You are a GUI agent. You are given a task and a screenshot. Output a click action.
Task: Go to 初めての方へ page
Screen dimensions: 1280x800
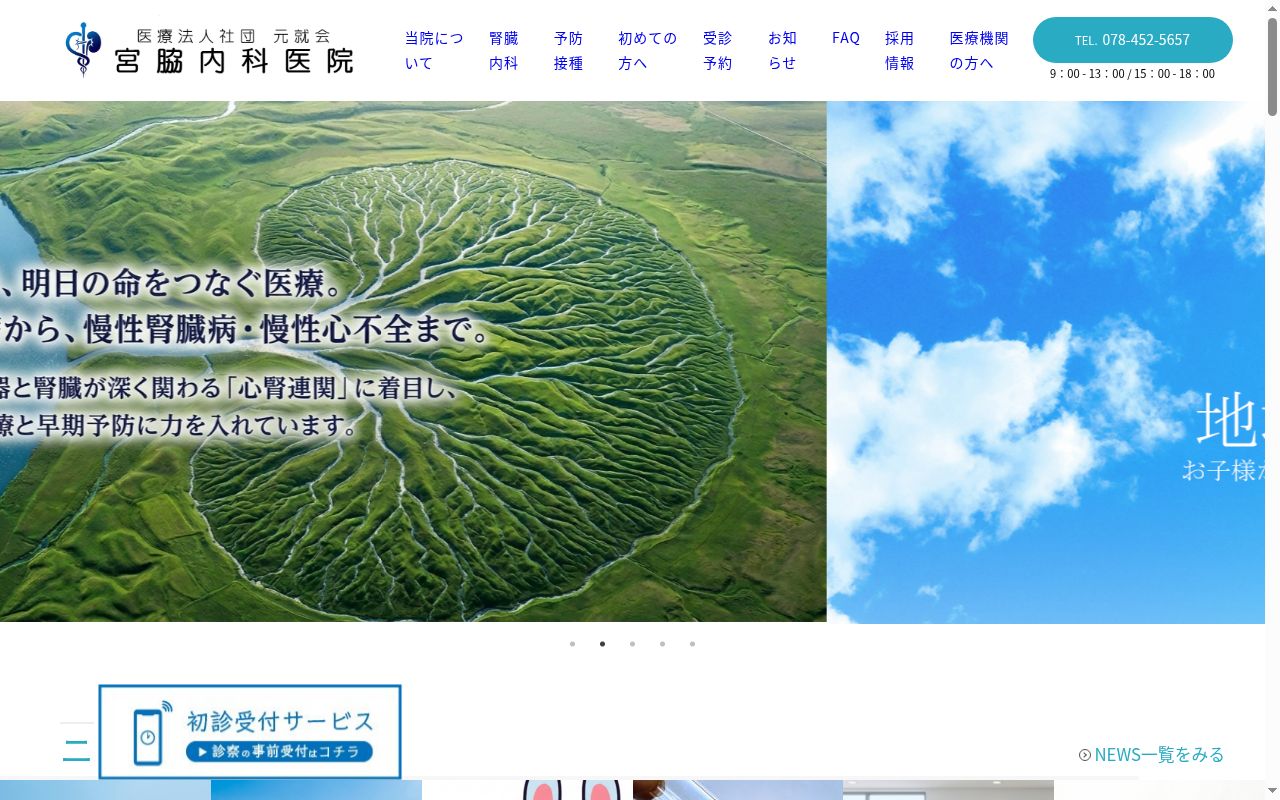click(648, 50)
